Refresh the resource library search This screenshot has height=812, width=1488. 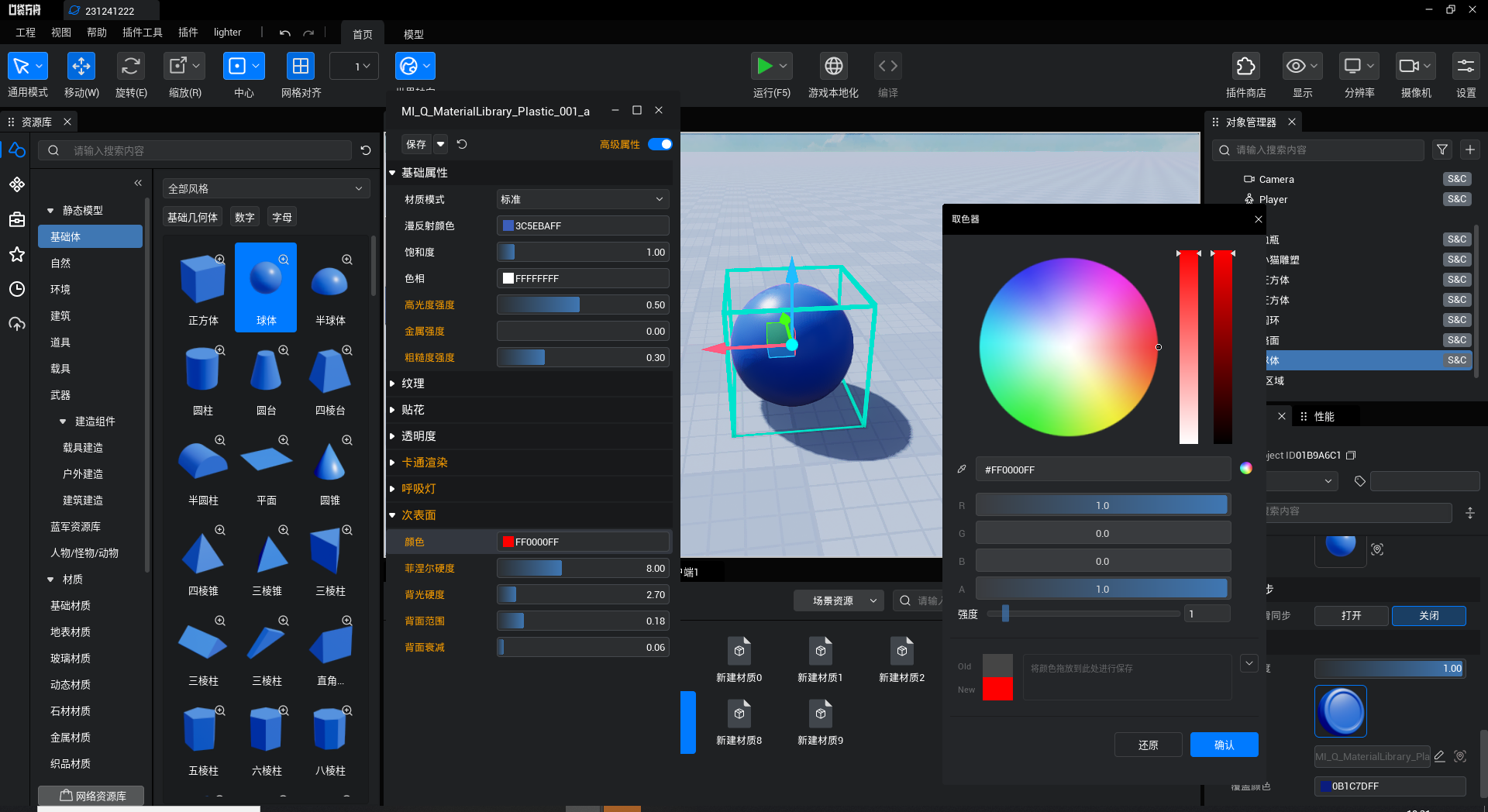[366, 150]
